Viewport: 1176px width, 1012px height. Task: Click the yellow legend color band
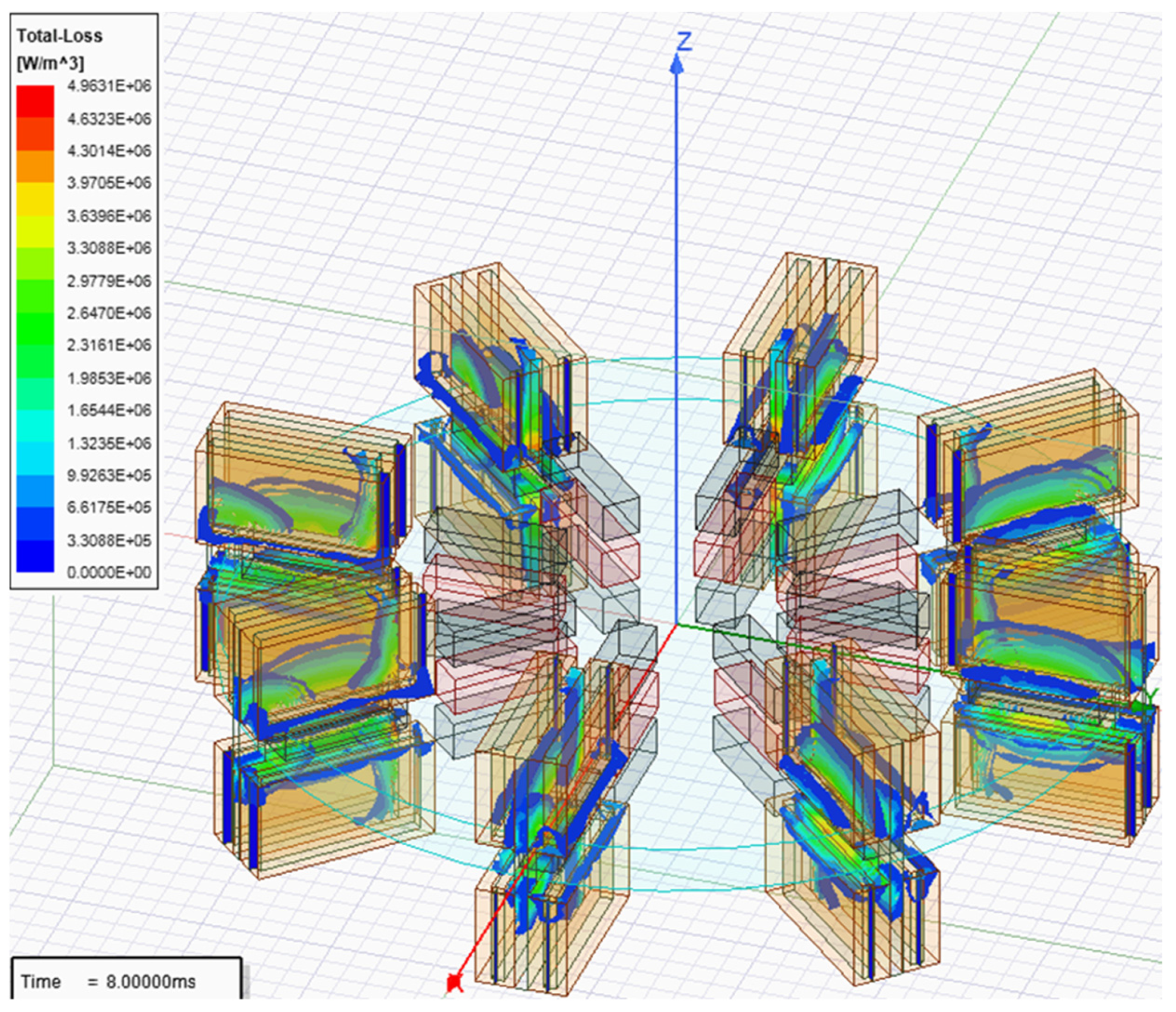pos(35,199)
